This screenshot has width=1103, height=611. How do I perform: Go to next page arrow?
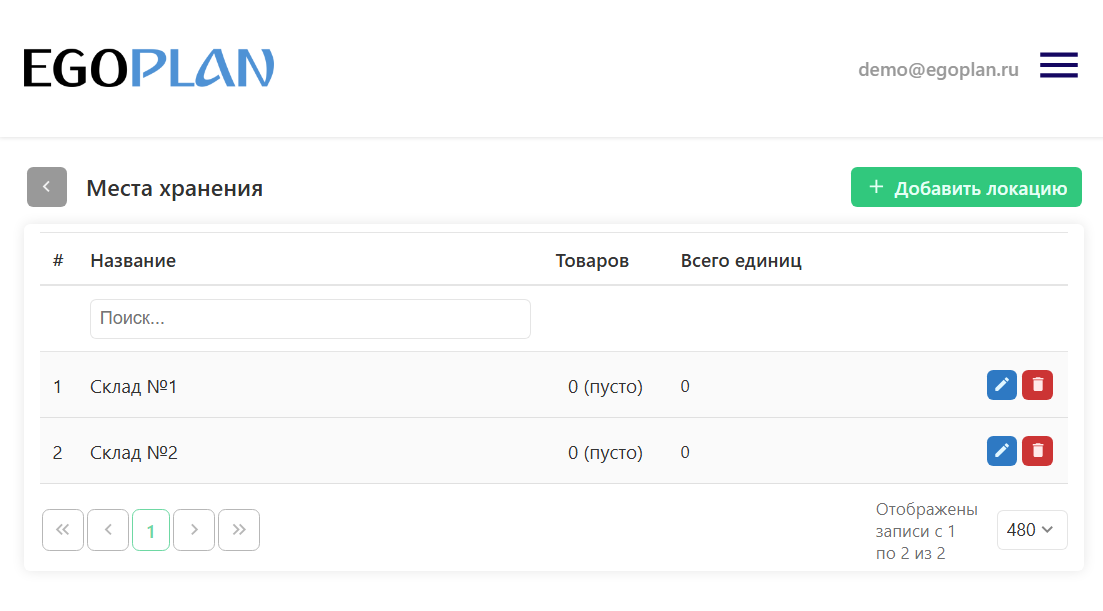[194, 529]
